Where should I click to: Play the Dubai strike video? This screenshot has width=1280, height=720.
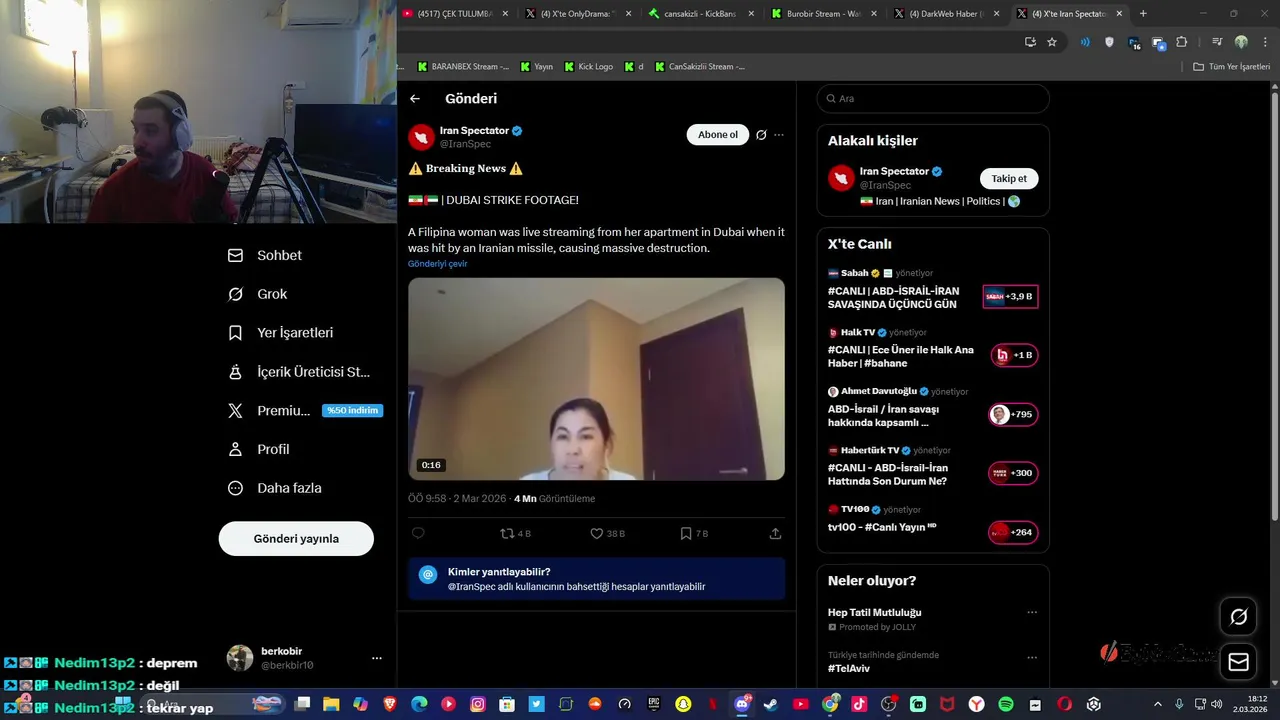coord(596,379)
